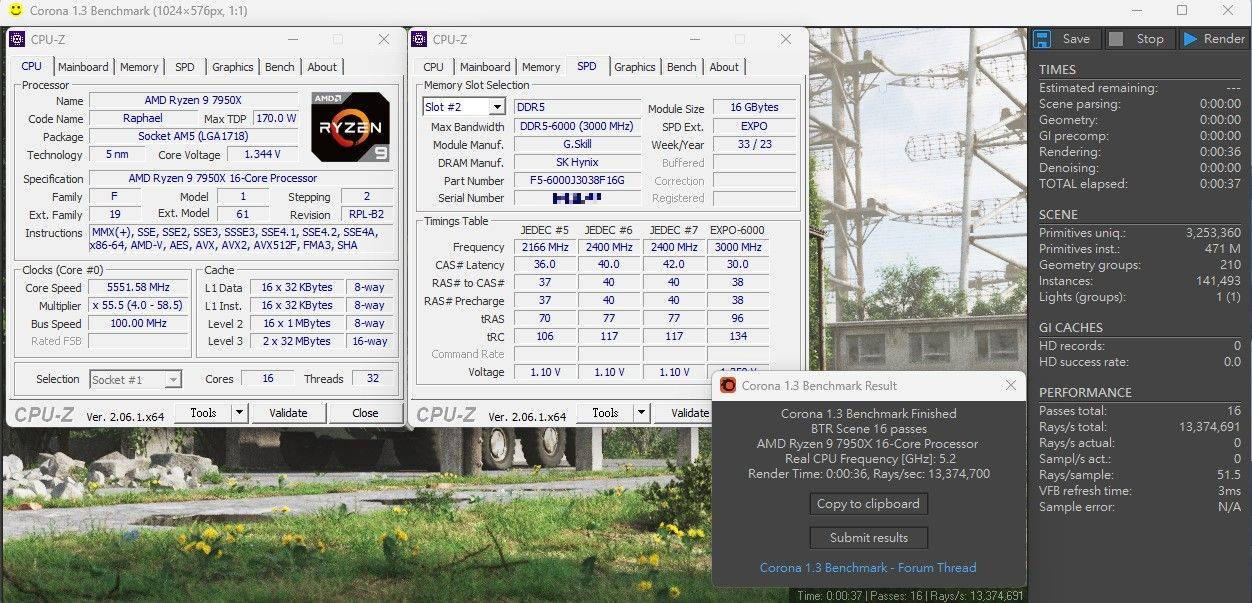
Task: Click the Validate button
Action: click(x=289, y=412)
